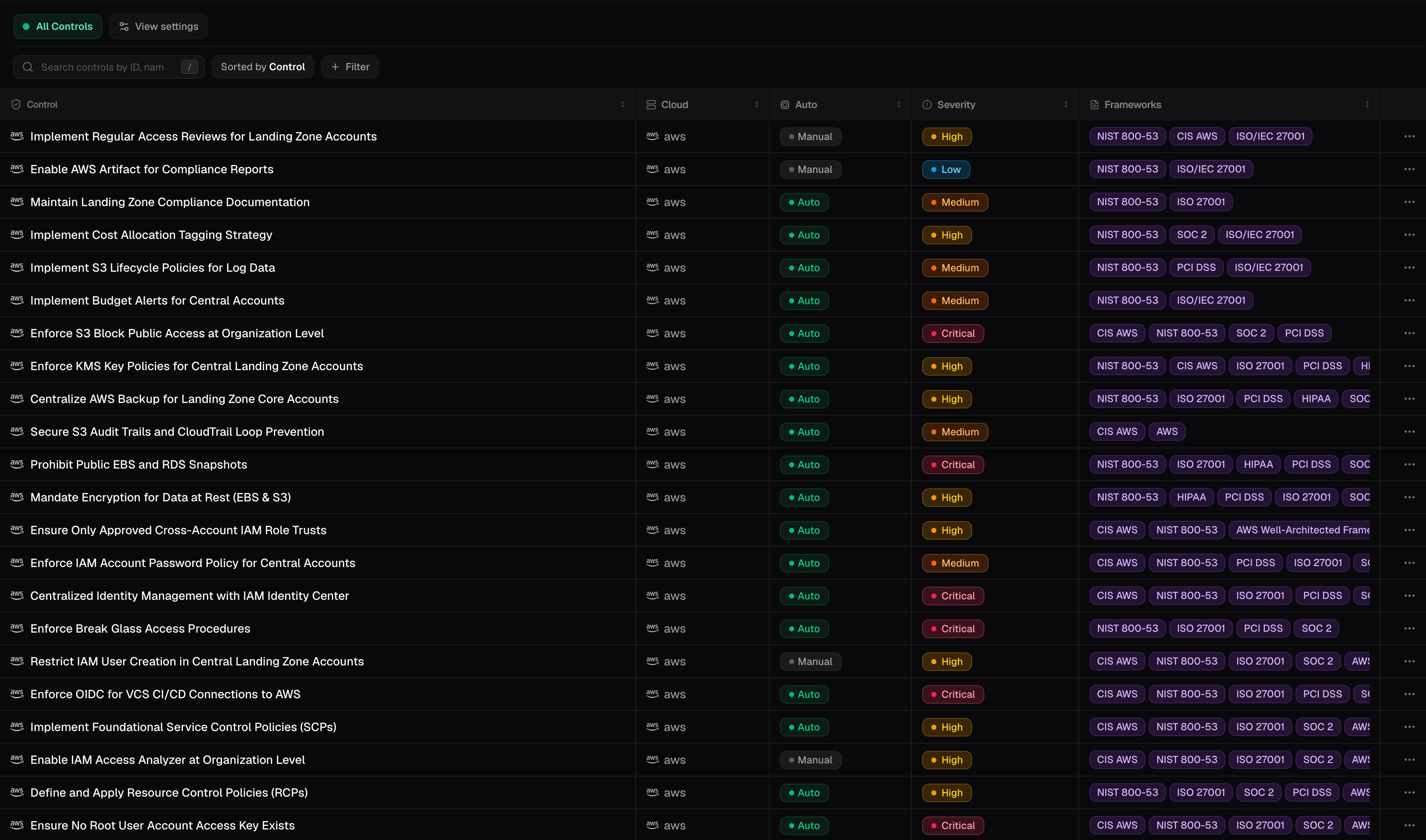Open row menu for Enforce Break Glass Access
The height and width of the screenshot is (840, 1426).
(x=1409, y=629)
